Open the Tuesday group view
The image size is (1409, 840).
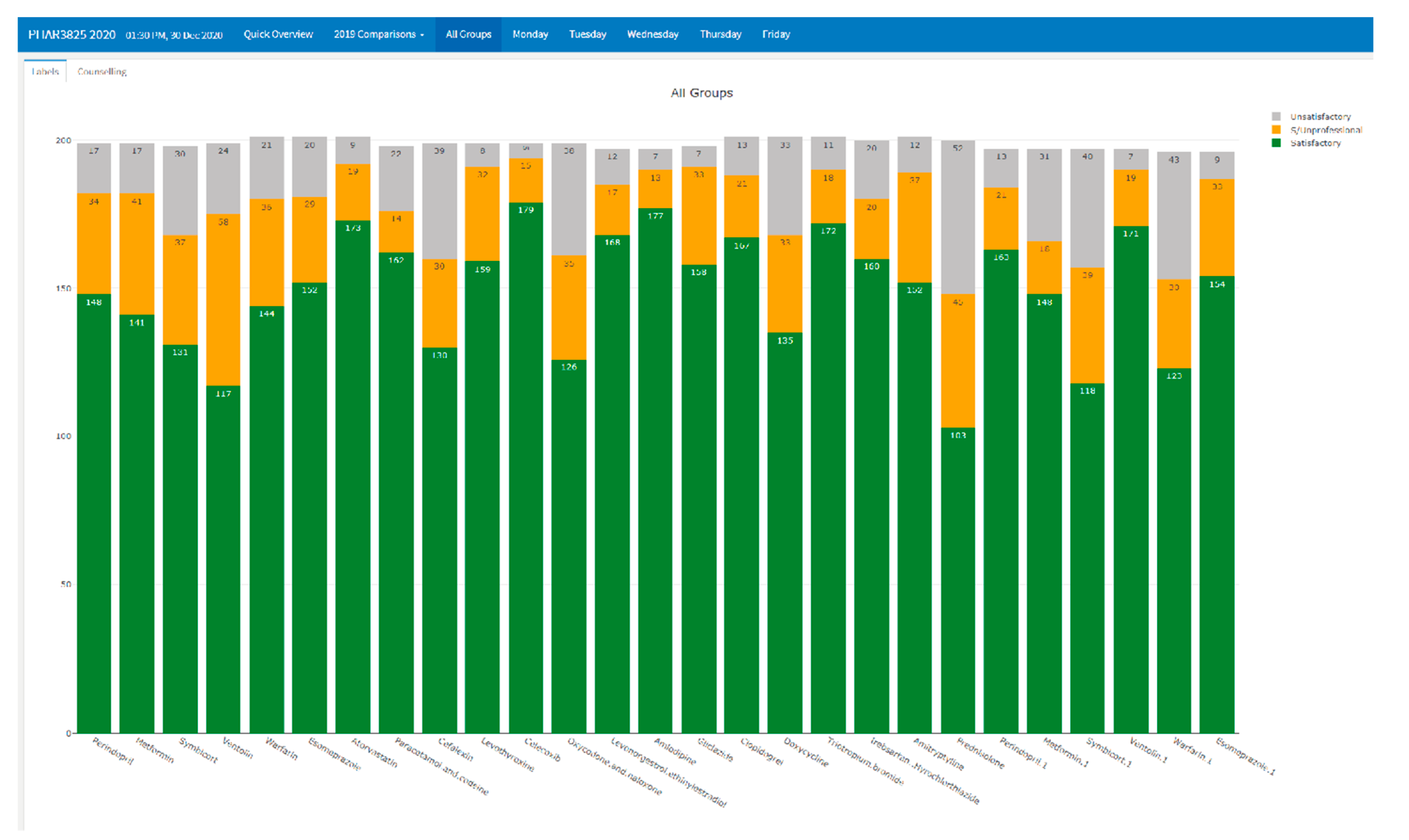(587, 35)
